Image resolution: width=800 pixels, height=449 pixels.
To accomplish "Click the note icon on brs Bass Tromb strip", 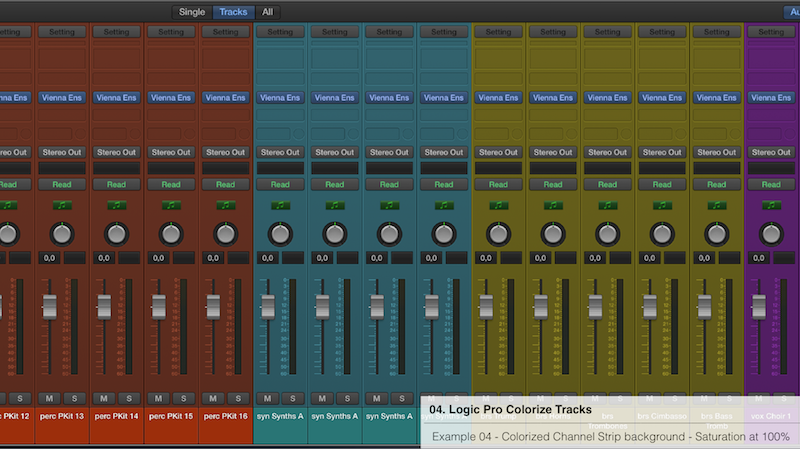I will (x=717, y=205).
